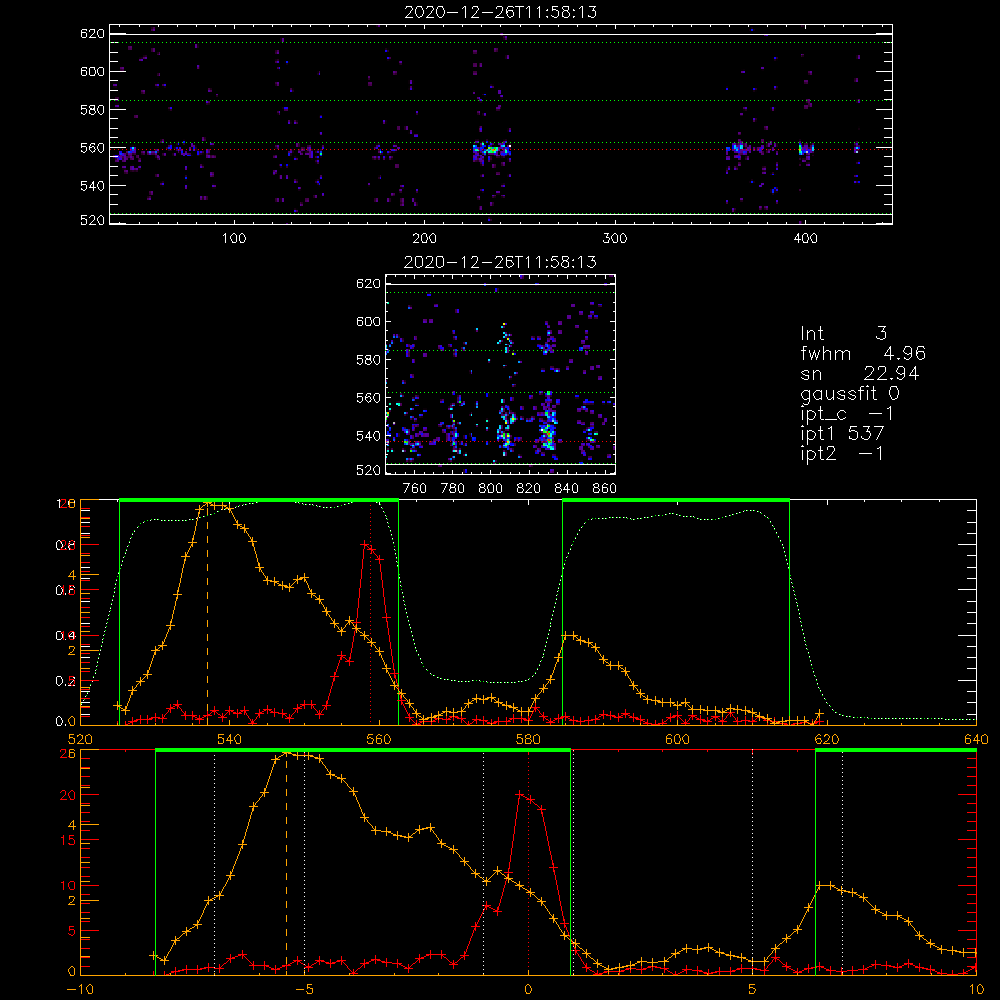Click the '840' x-axis label of the middle plot
1000x1000 pixels.
(x=566, y=489)
